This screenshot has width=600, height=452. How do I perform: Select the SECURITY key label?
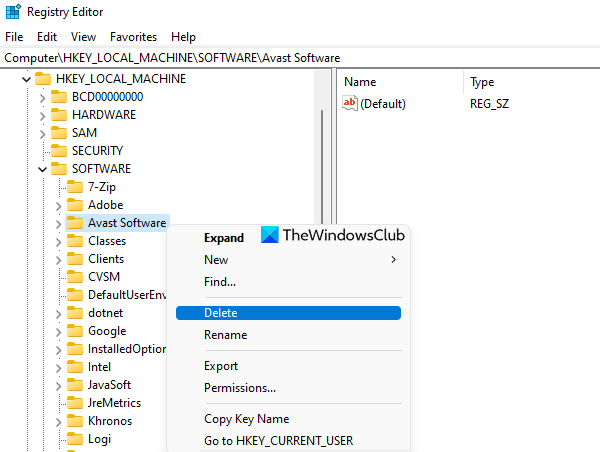[98, 151]
